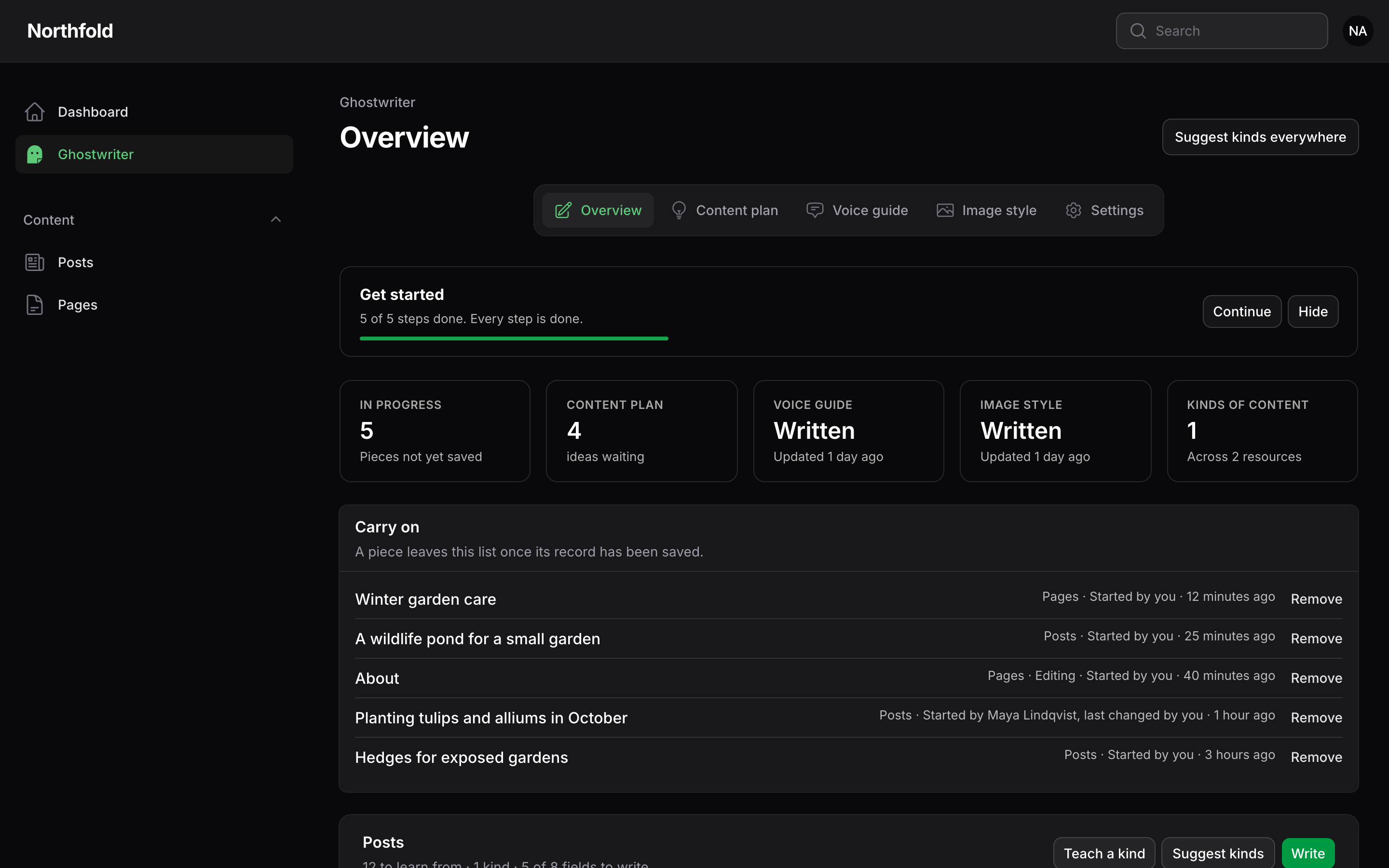Open the In Progress stat card
Image resolution: width=1389 pixels, height=868 pixels.
coord(435,431)
